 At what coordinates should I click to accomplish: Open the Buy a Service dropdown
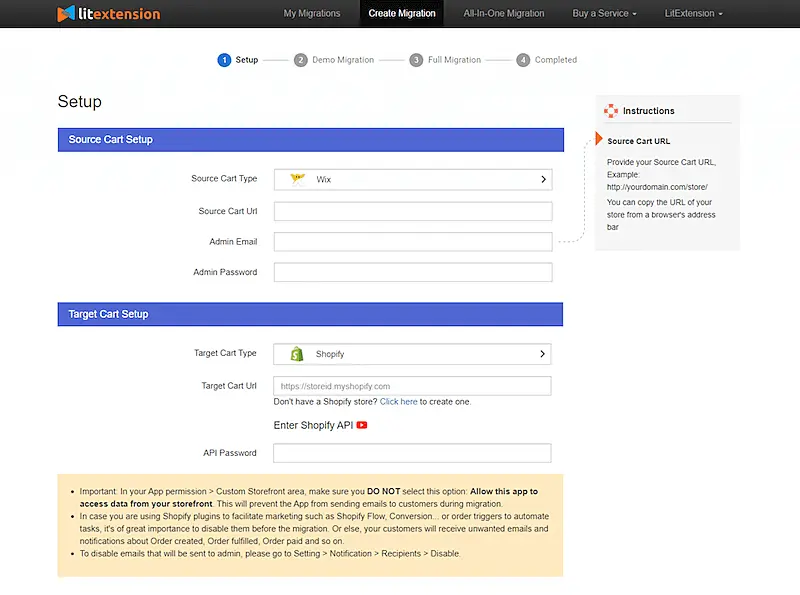click(604, 14)
